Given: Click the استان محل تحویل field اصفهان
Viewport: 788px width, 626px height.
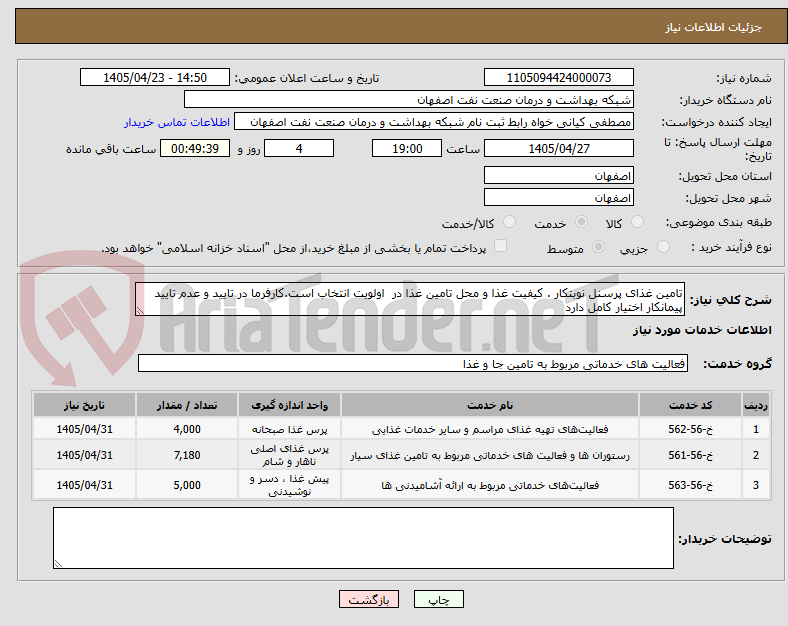Looking at the screenshot, I should pos(558,175).
